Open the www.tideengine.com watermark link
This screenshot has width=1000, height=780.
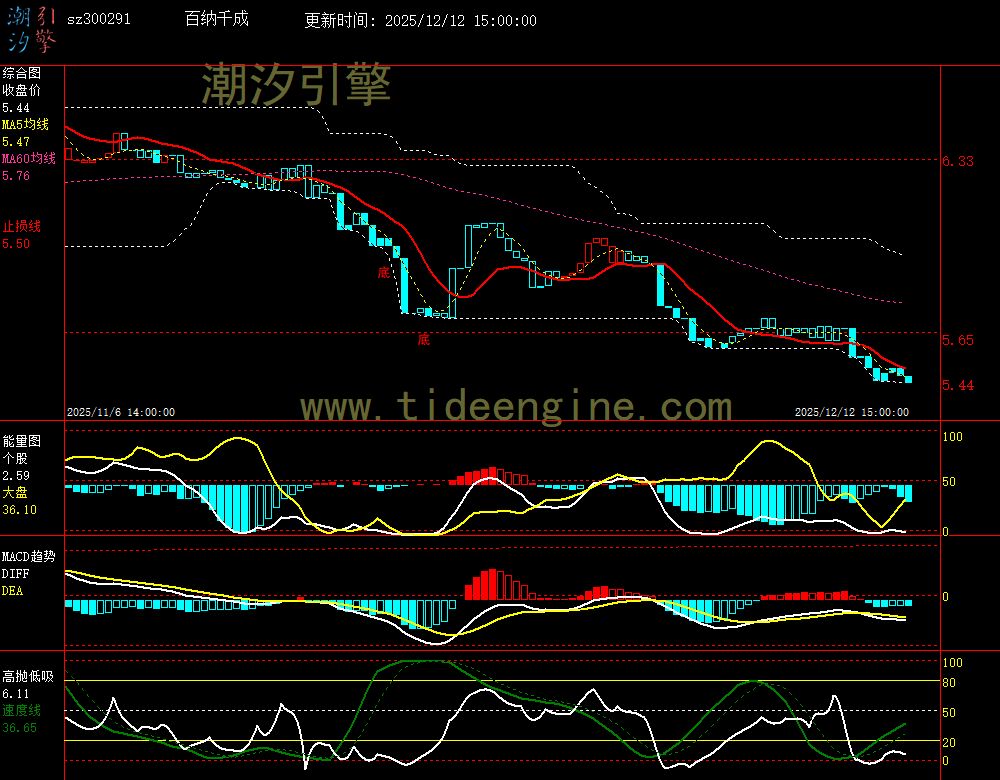[516, 407]
